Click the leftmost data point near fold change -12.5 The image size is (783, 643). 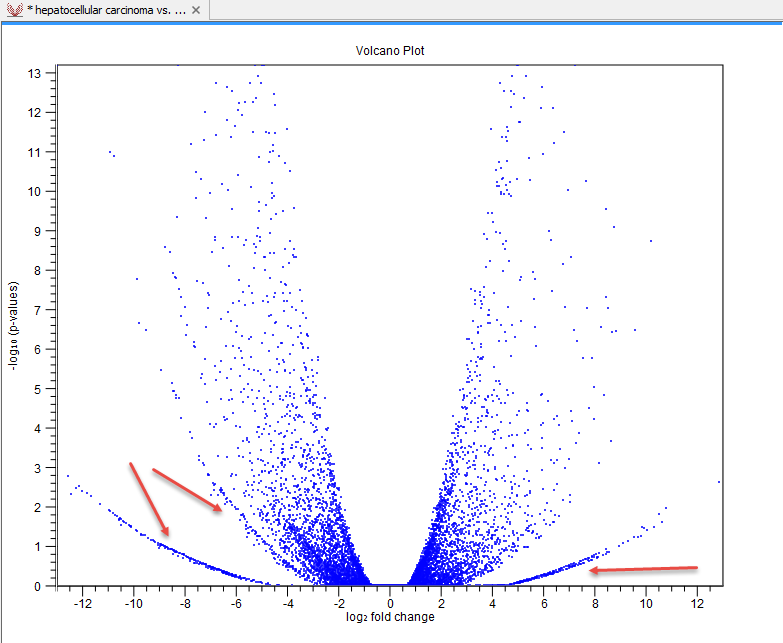click(68, 476)
